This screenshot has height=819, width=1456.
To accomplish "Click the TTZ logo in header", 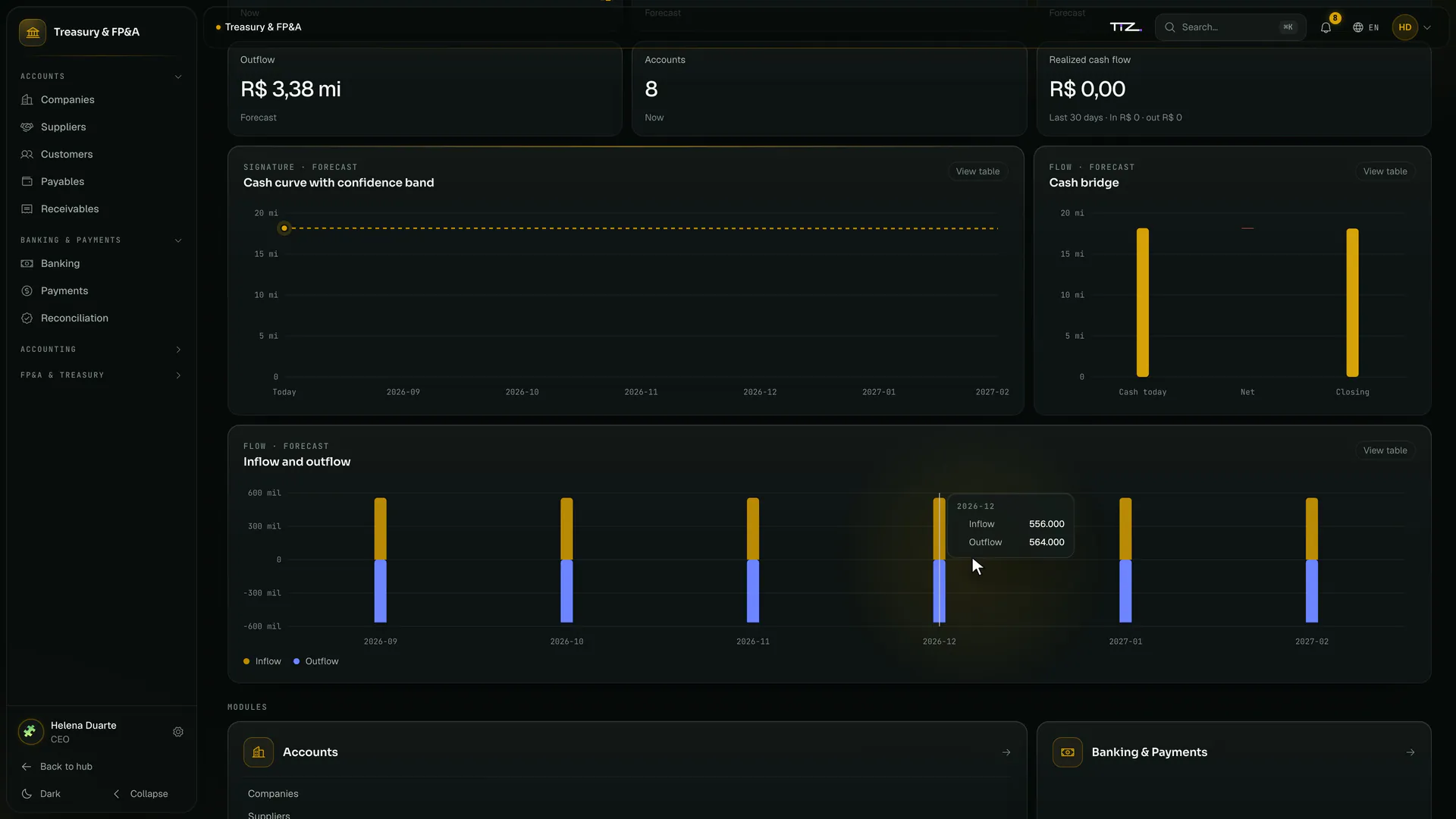I will click(1125, 27).
